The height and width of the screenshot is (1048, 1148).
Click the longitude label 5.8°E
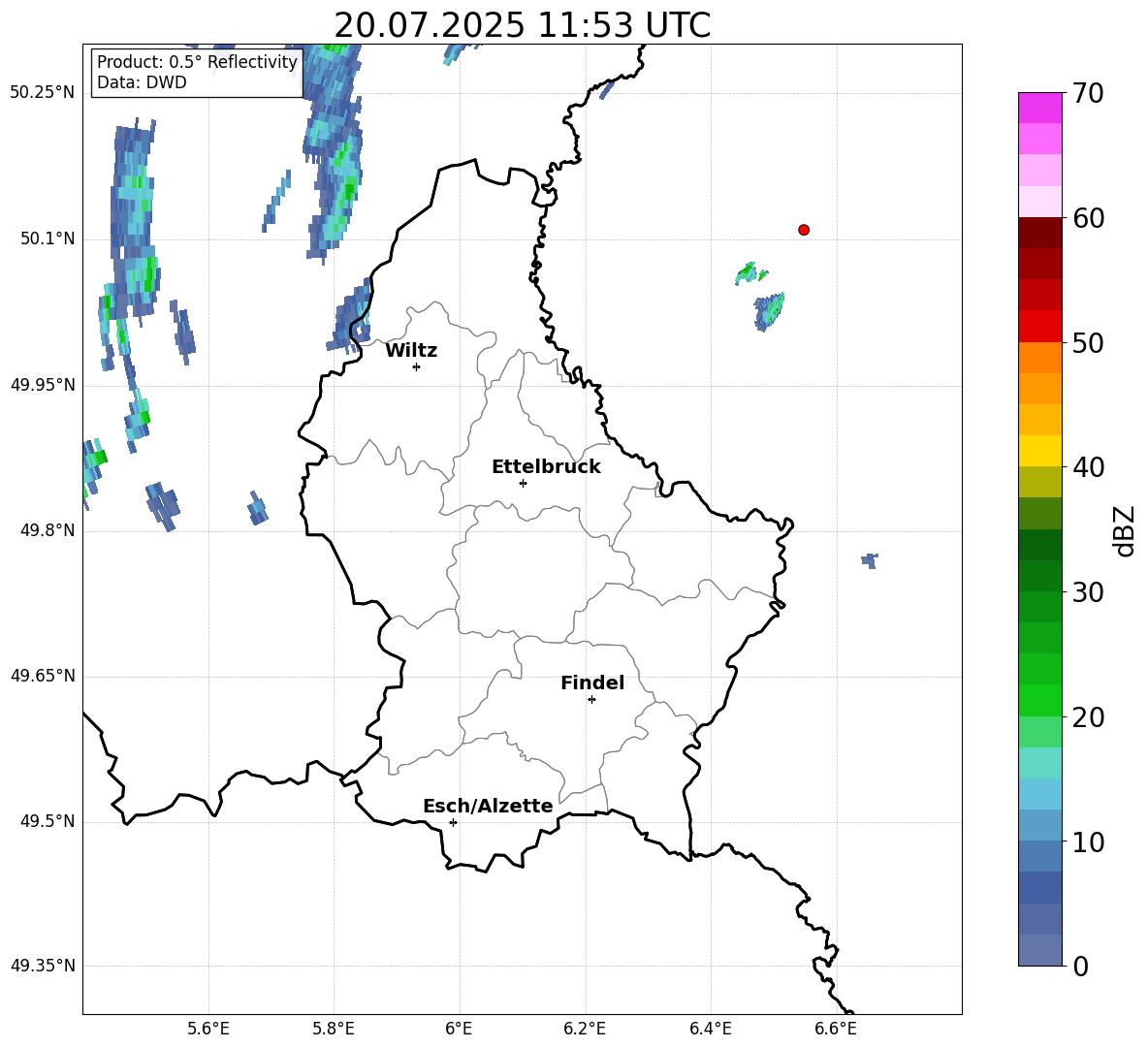334,1029
